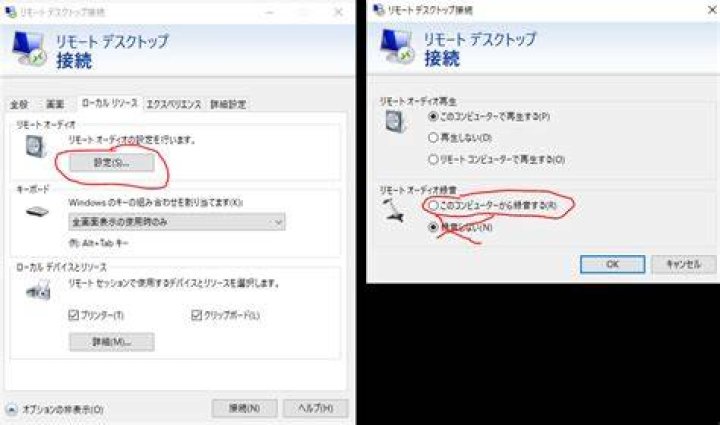The image size is (720, 425).
Task: Click the right dialog's title bar app icon
Action: [379, 10]
